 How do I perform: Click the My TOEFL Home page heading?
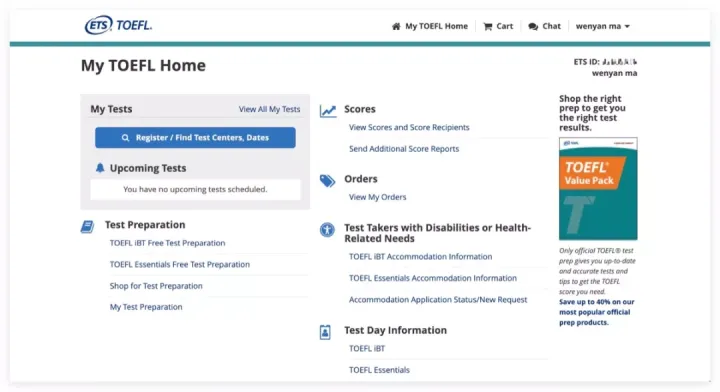pyautogui.click(x=143, y=66)
